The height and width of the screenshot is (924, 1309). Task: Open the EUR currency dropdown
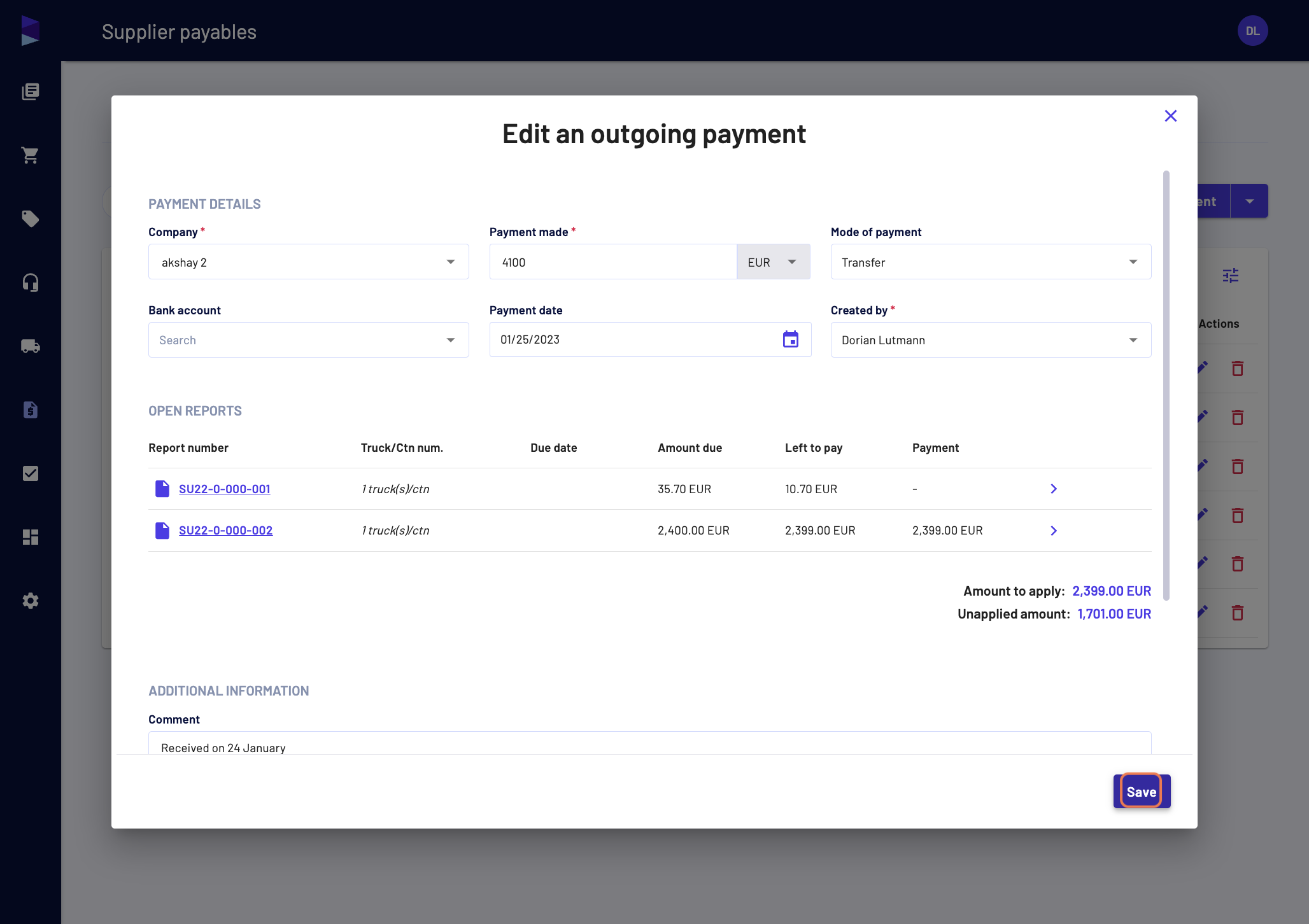point(773,262)
